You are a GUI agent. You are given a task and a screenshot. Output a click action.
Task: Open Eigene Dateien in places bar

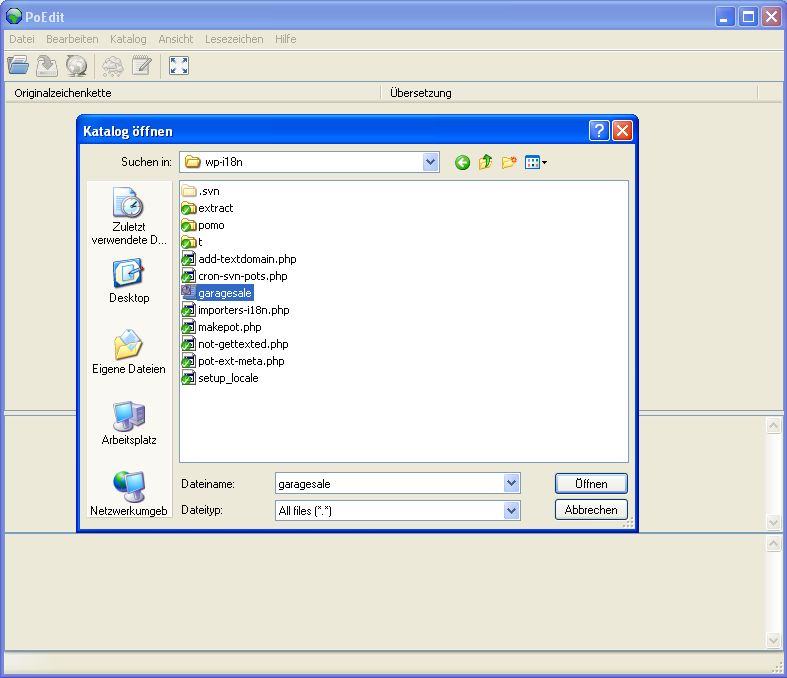click(129, 352)
